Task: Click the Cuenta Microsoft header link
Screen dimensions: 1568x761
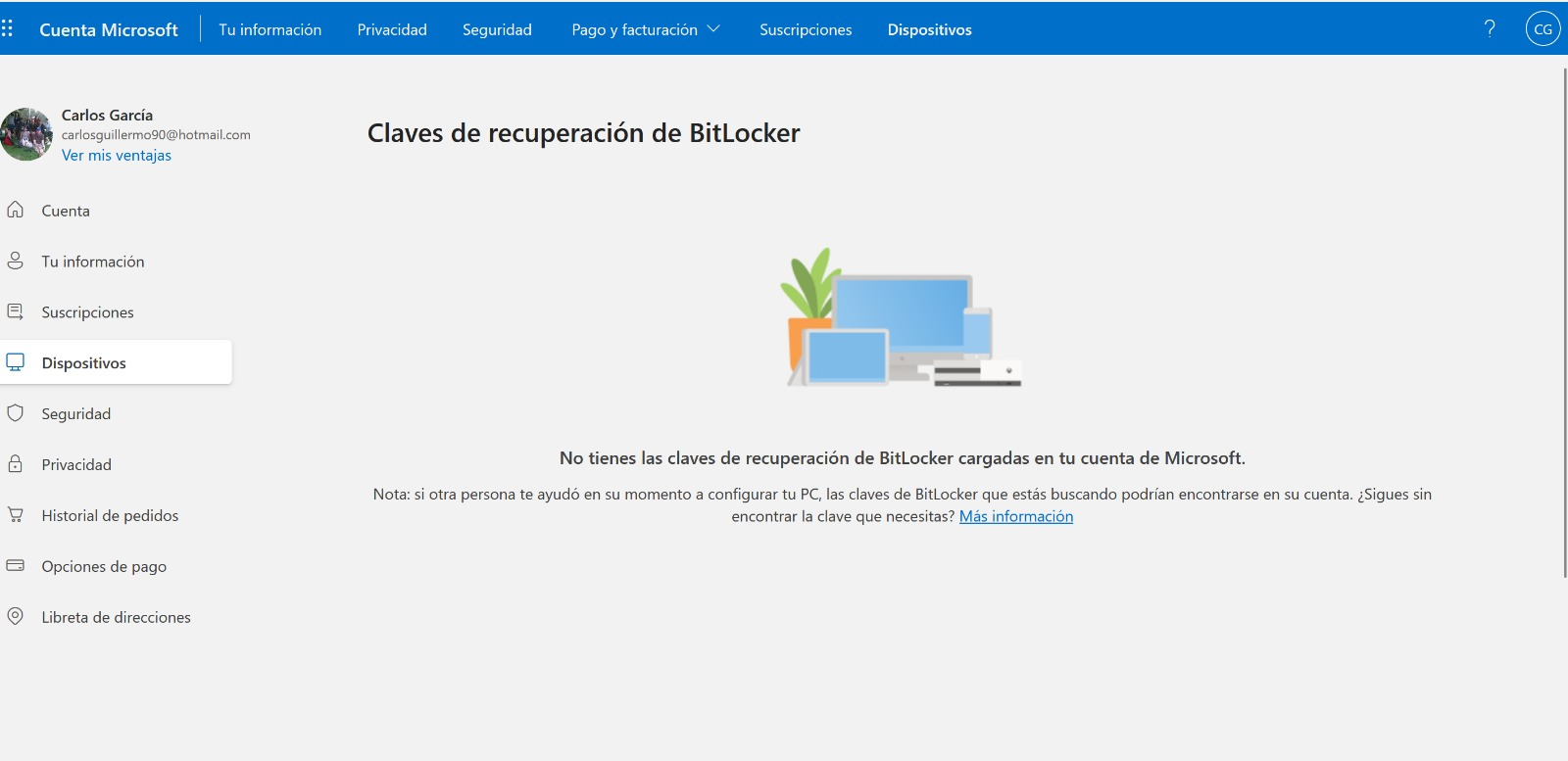Action: [109, 29]
